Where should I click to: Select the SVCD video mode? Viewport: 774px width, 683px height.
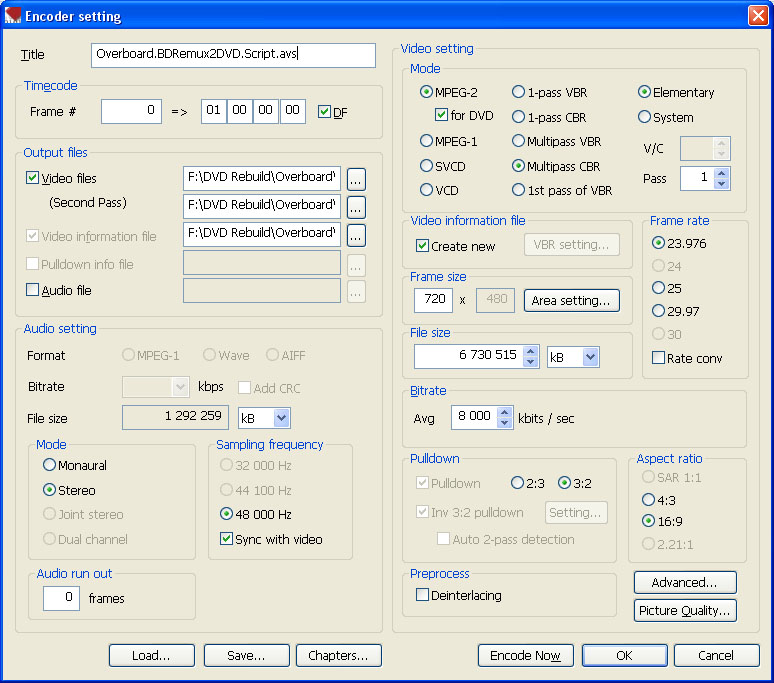click(426, 166)
